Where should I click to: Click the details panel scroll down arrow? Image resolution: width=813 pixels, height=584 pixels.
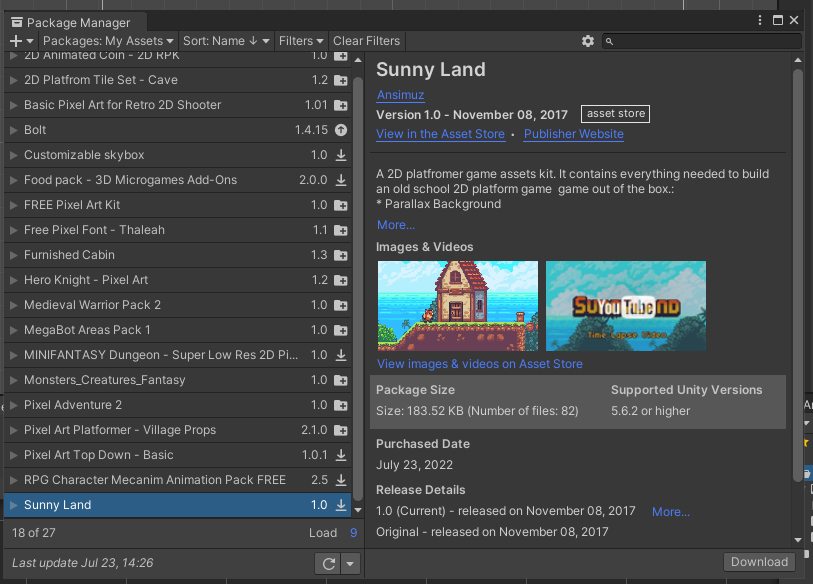tap(797, 540)
